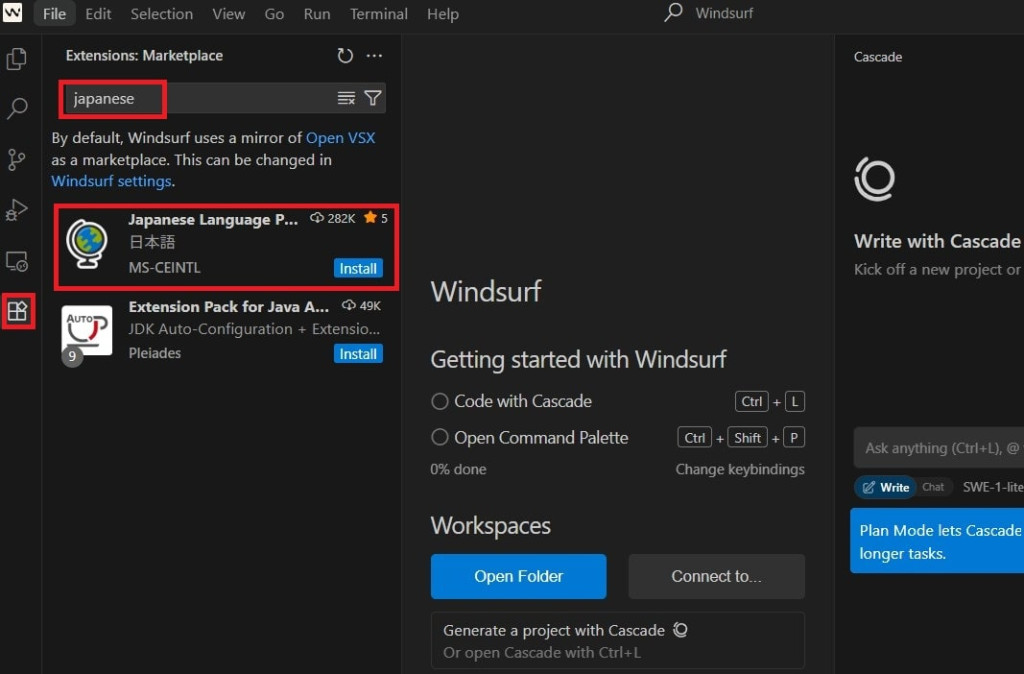Click the Pleiades publisher name
The image size is (1024, 674).
point(155,353)
